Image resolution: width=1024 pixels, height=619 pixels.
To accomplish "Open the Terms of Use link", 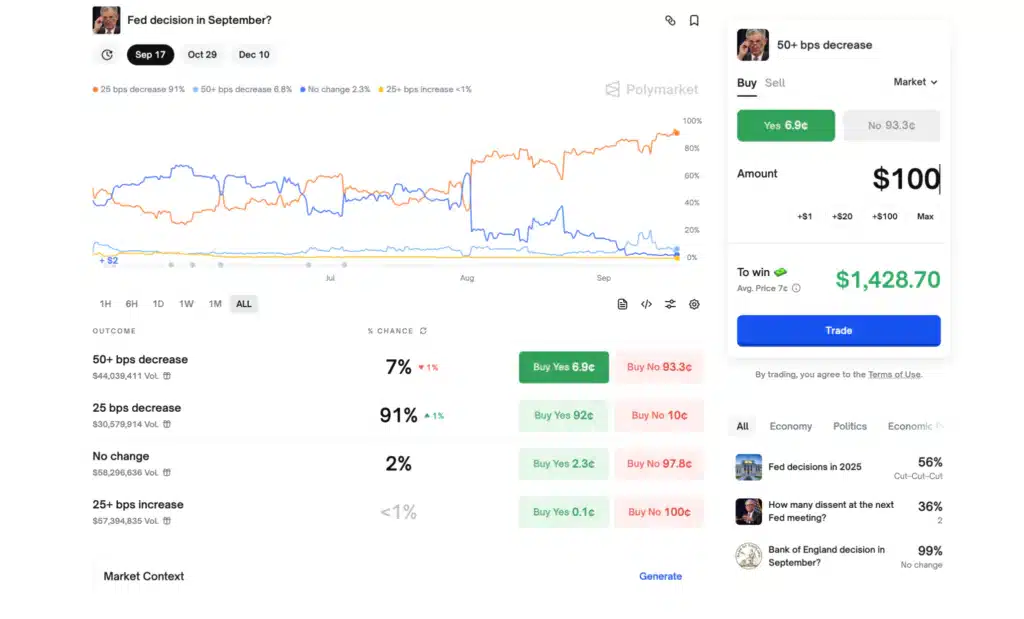I will pyautogui.click(x=894, y=375).
